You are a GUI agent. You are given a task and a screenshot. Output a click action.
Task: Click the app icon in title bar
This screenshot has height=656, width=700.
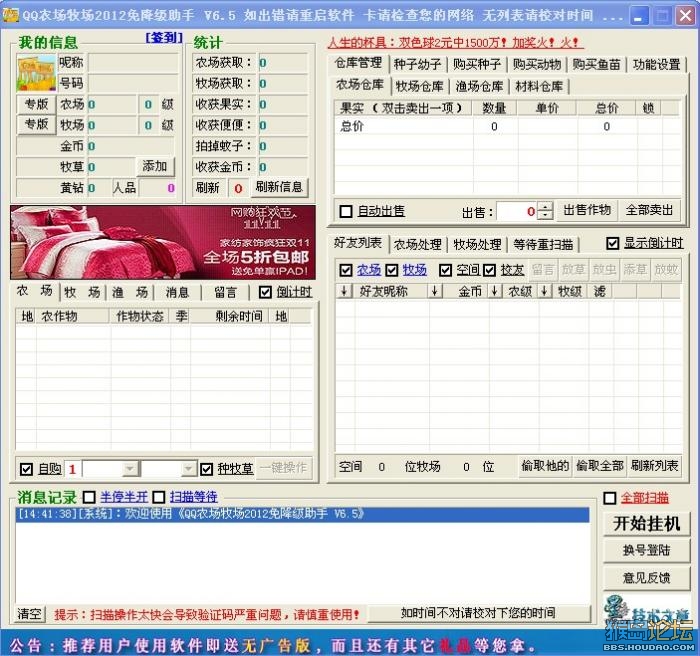click(10, 16)
